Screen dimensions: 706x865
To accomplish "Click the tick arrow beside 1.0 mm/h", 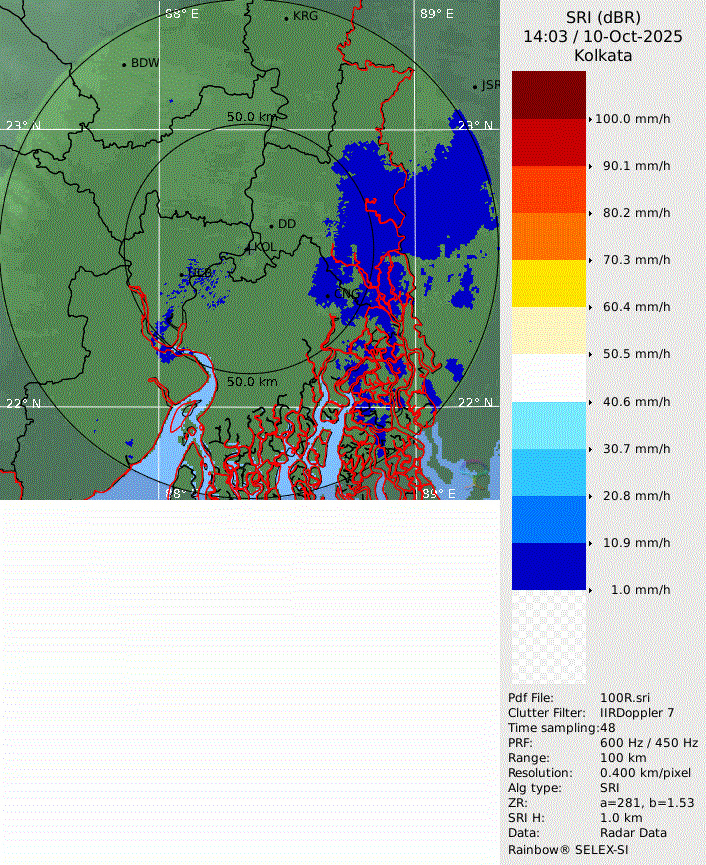I will tap(590, 590).
